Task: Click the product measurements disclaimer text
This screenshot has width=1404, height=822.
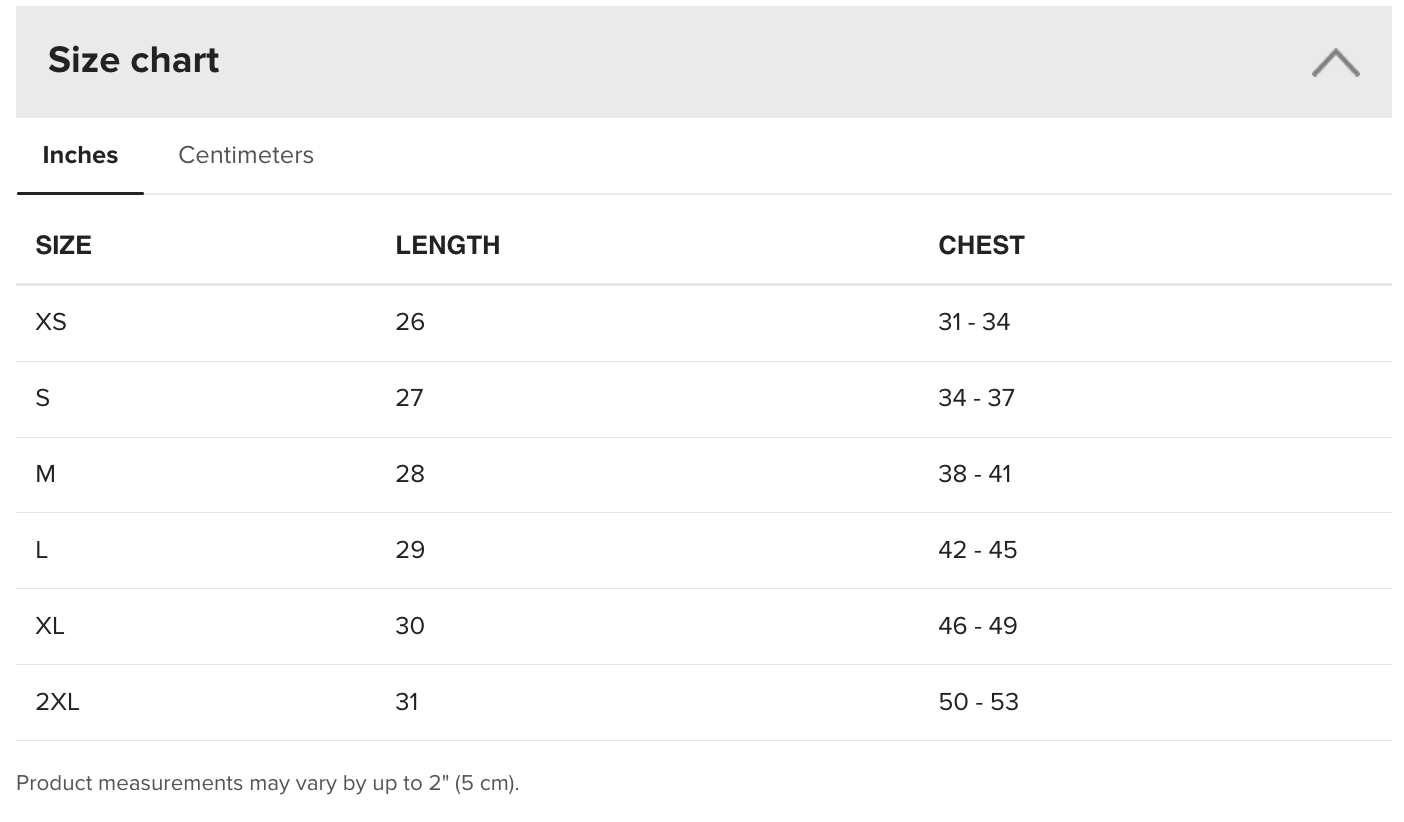Action: point(268,783)
